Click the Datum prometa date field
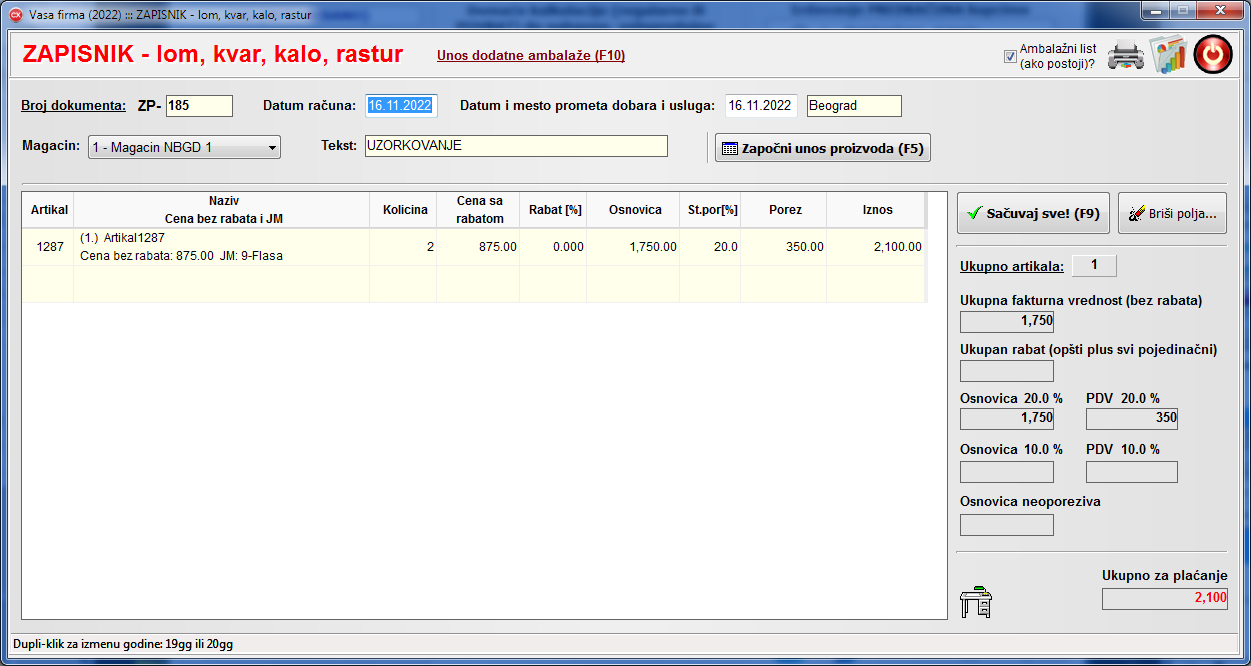Screen dimensions: 1251x666 761,106
